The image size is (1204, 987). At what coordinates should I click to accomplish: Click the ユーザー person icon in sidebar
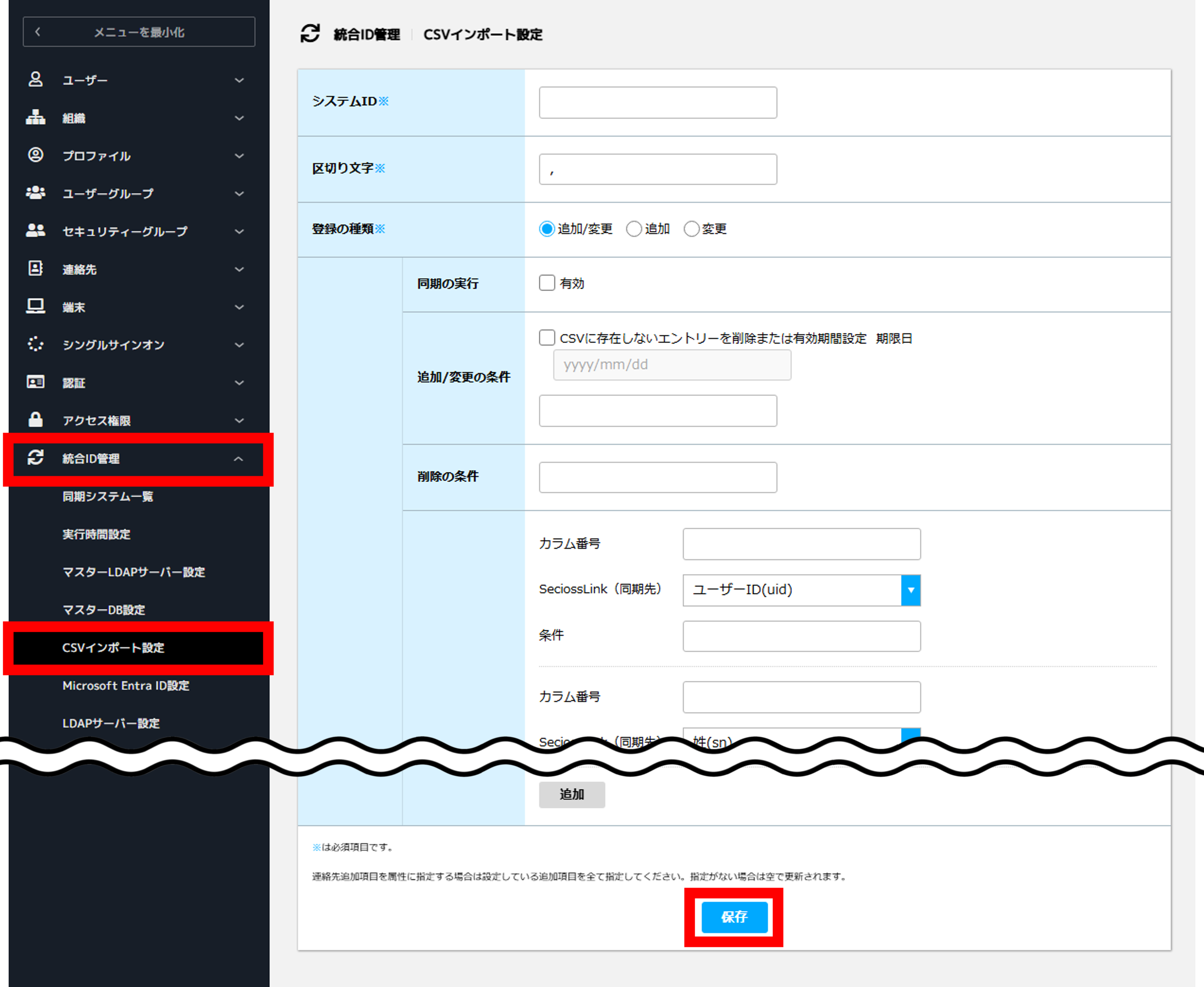36,79
